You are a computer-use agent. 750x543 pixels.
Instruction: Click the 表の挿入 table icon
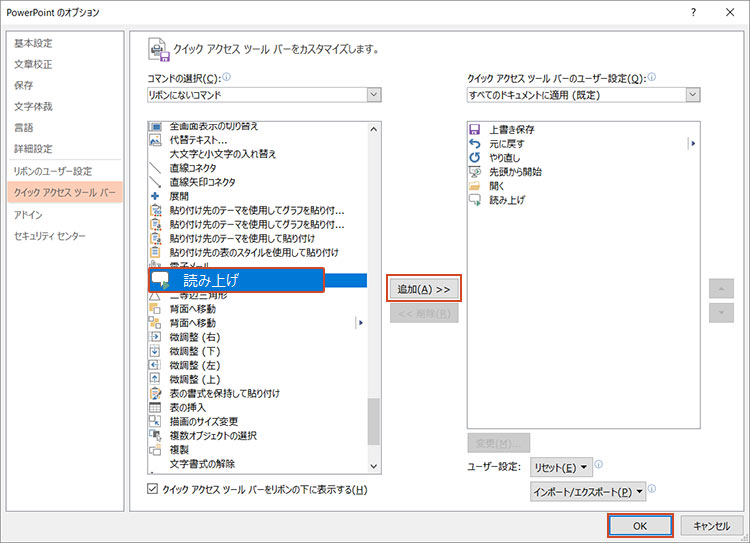tap(155, 407)
